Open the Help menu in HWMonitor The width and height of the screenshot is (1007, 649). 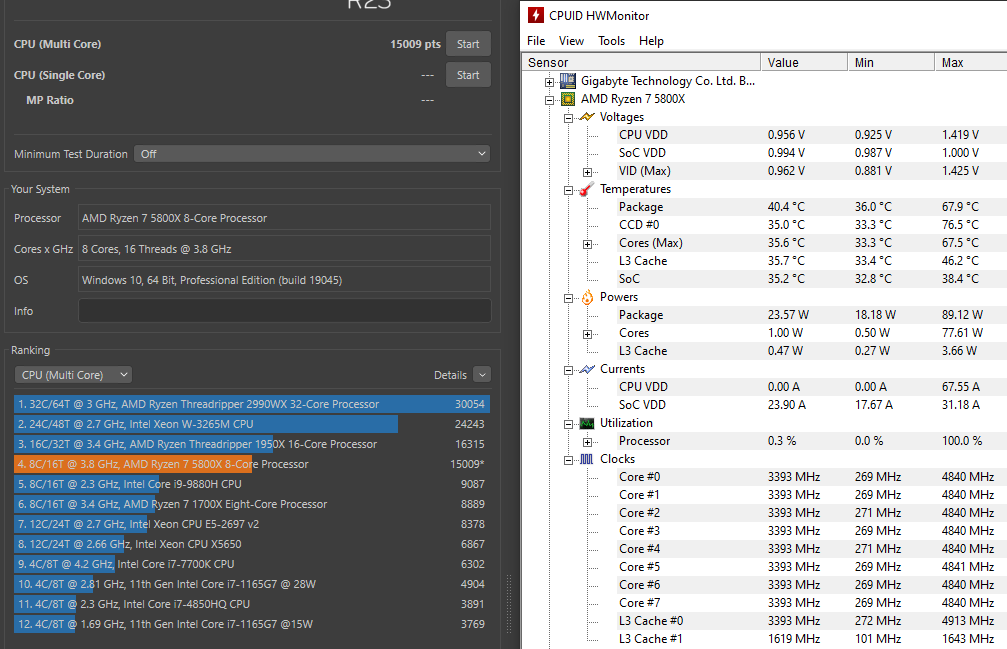pyautogui.click(x=651, y=41)
